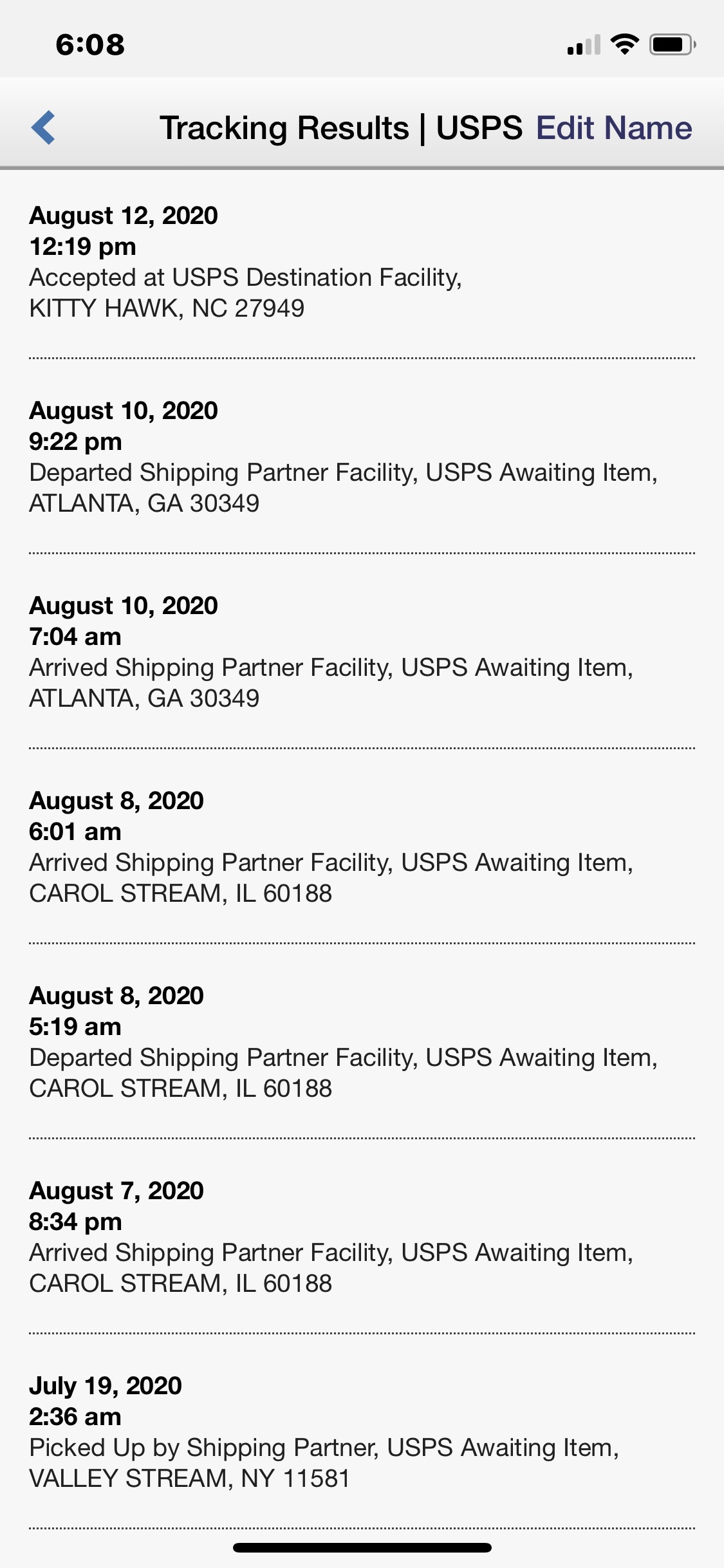Tap the August 12, 2020 date heading
Screen dimensions: 724x1568
click(x=124, y=216)
